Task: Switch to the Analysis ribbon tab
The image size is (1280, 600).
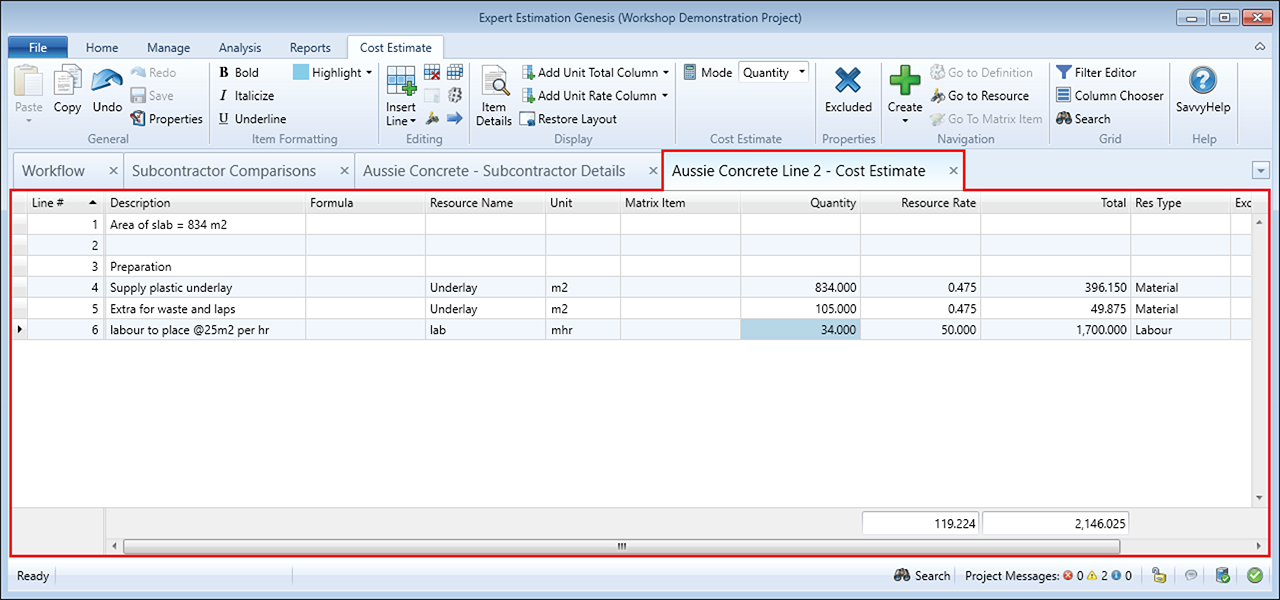Action: (x=239, y=47)
